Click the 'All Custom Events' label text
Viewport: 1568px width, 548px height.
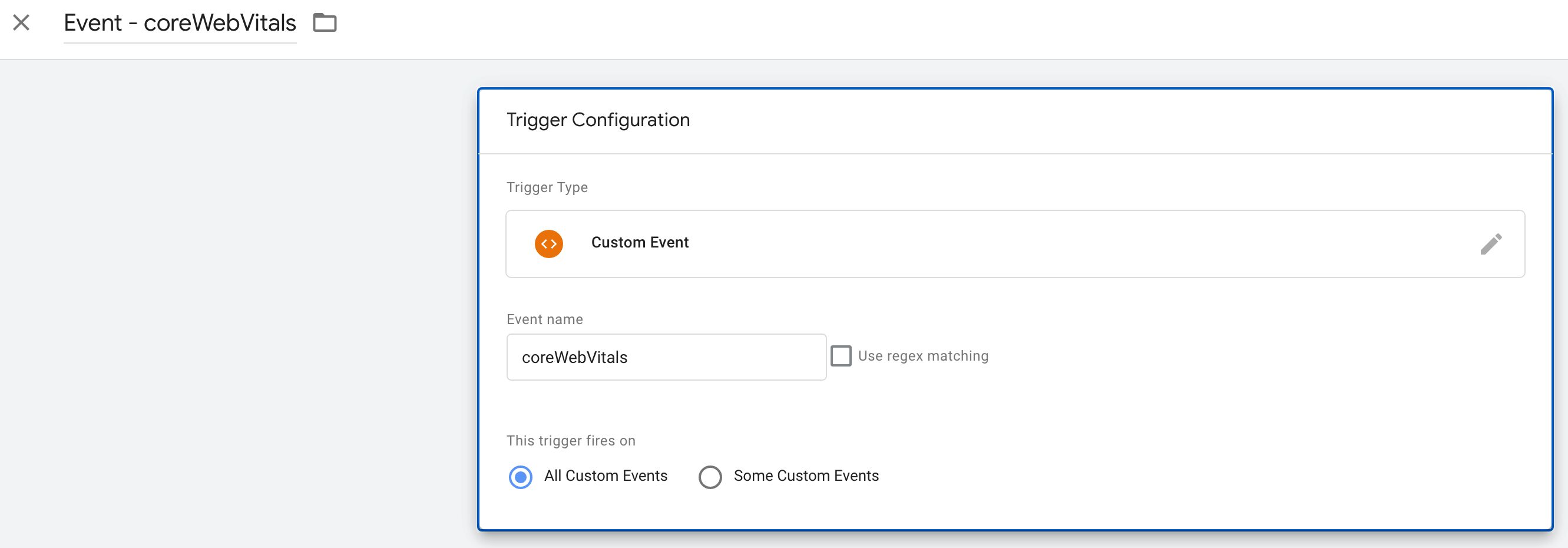(x=606, y=476)
